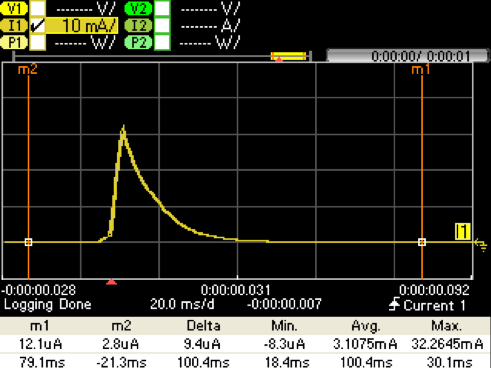This screenshot has height=368, width=491.
Task: Click the I1 current trace label
Action: 14,26
